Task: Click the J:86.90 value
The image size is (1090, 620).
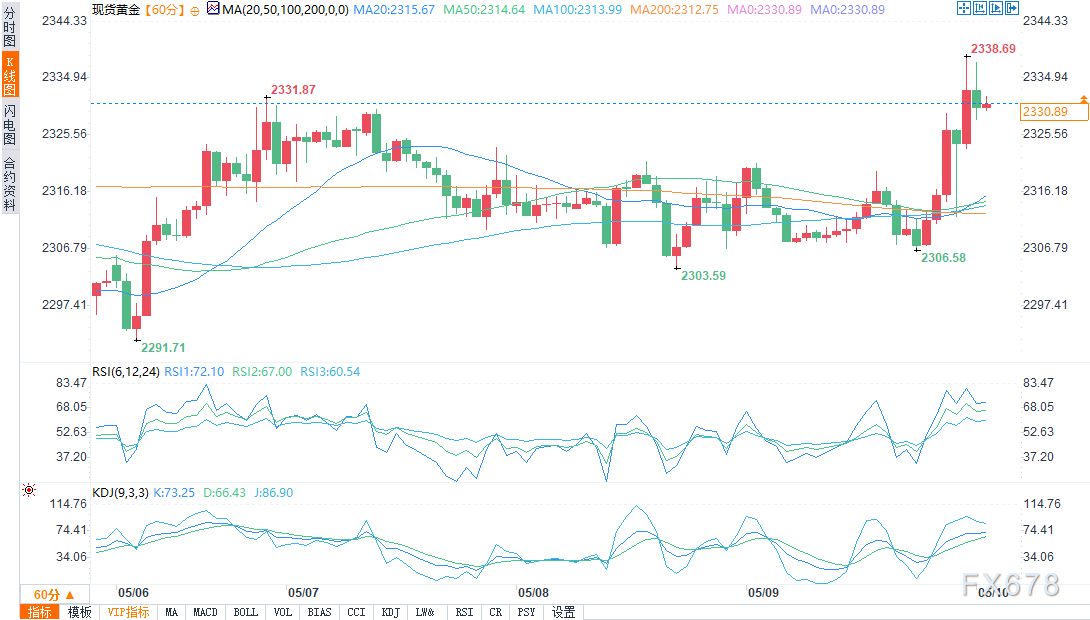Action: 273,493
